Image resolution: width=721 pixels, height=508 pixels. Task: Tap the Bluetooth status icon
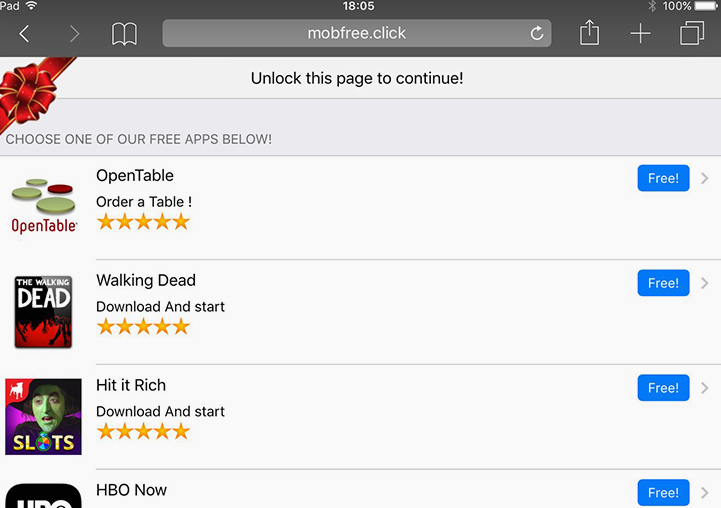point(652,6)
